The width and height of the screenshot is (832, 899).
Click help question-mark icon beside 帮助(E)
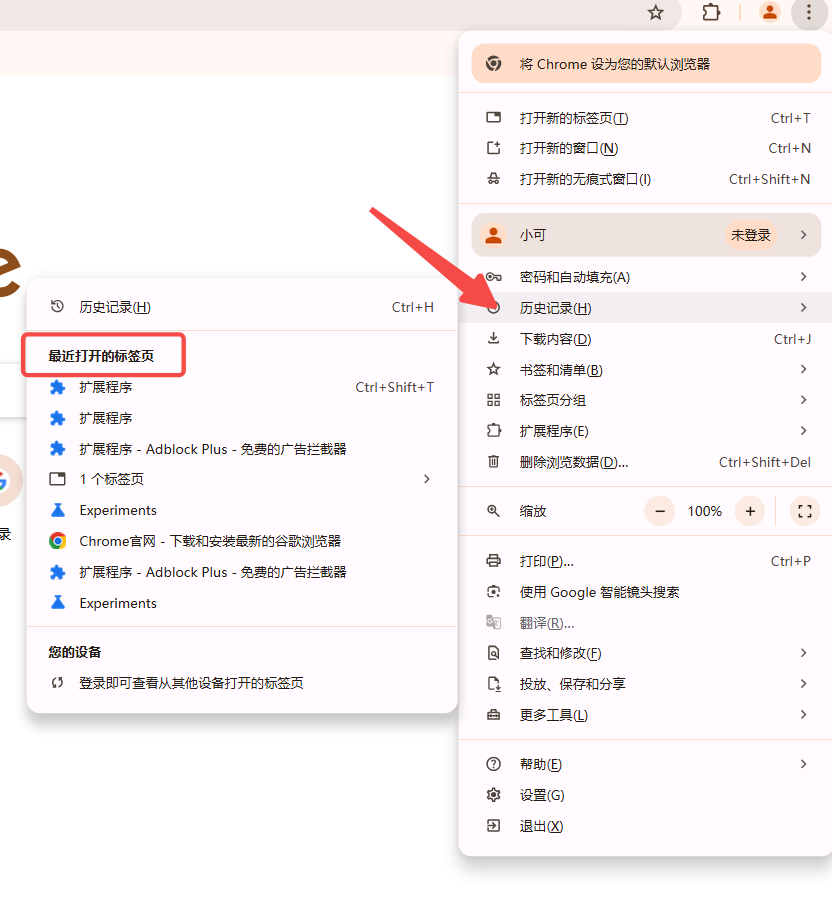coord(493,764)
